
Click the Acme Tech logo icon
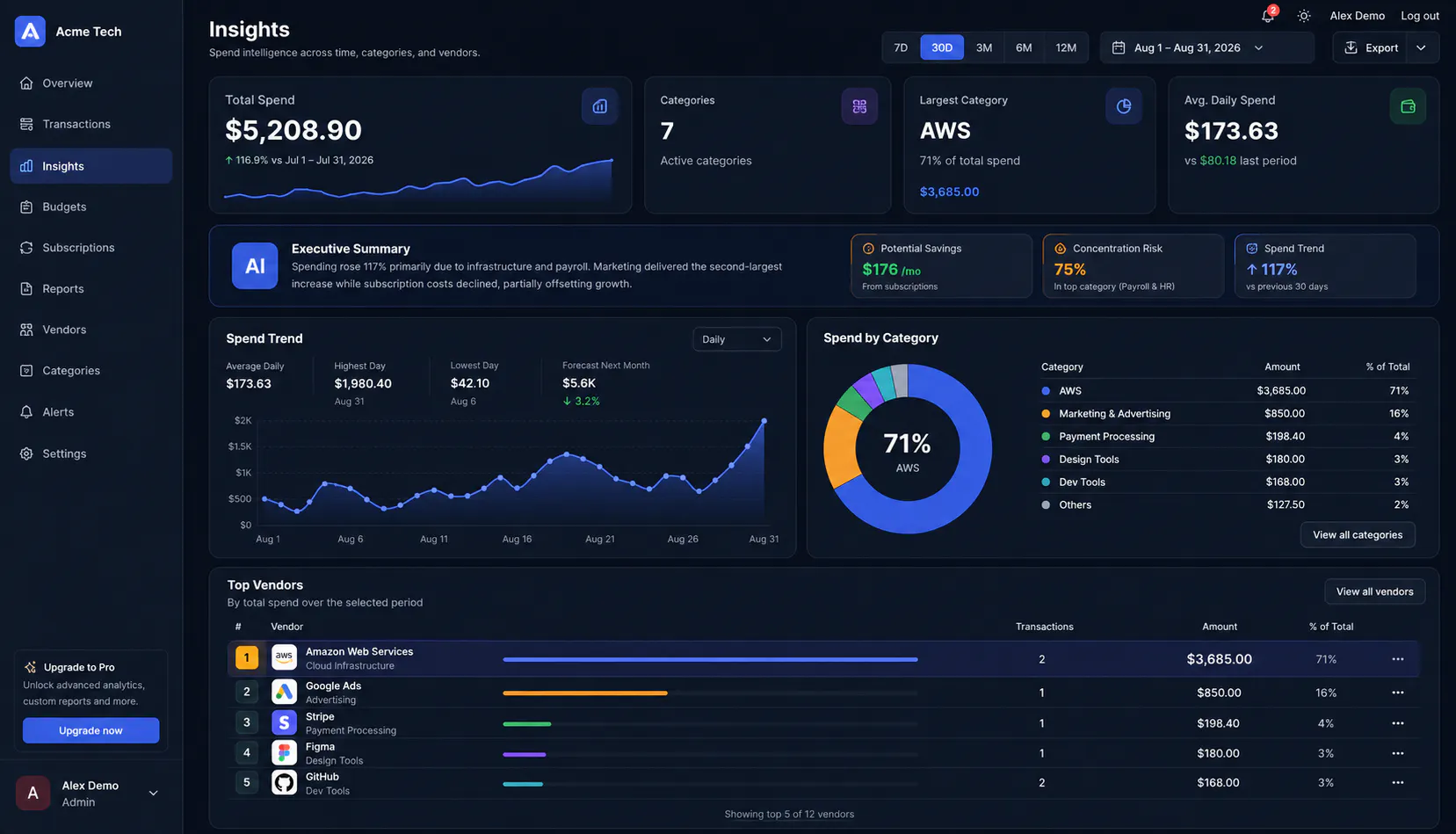pos(30,32)
